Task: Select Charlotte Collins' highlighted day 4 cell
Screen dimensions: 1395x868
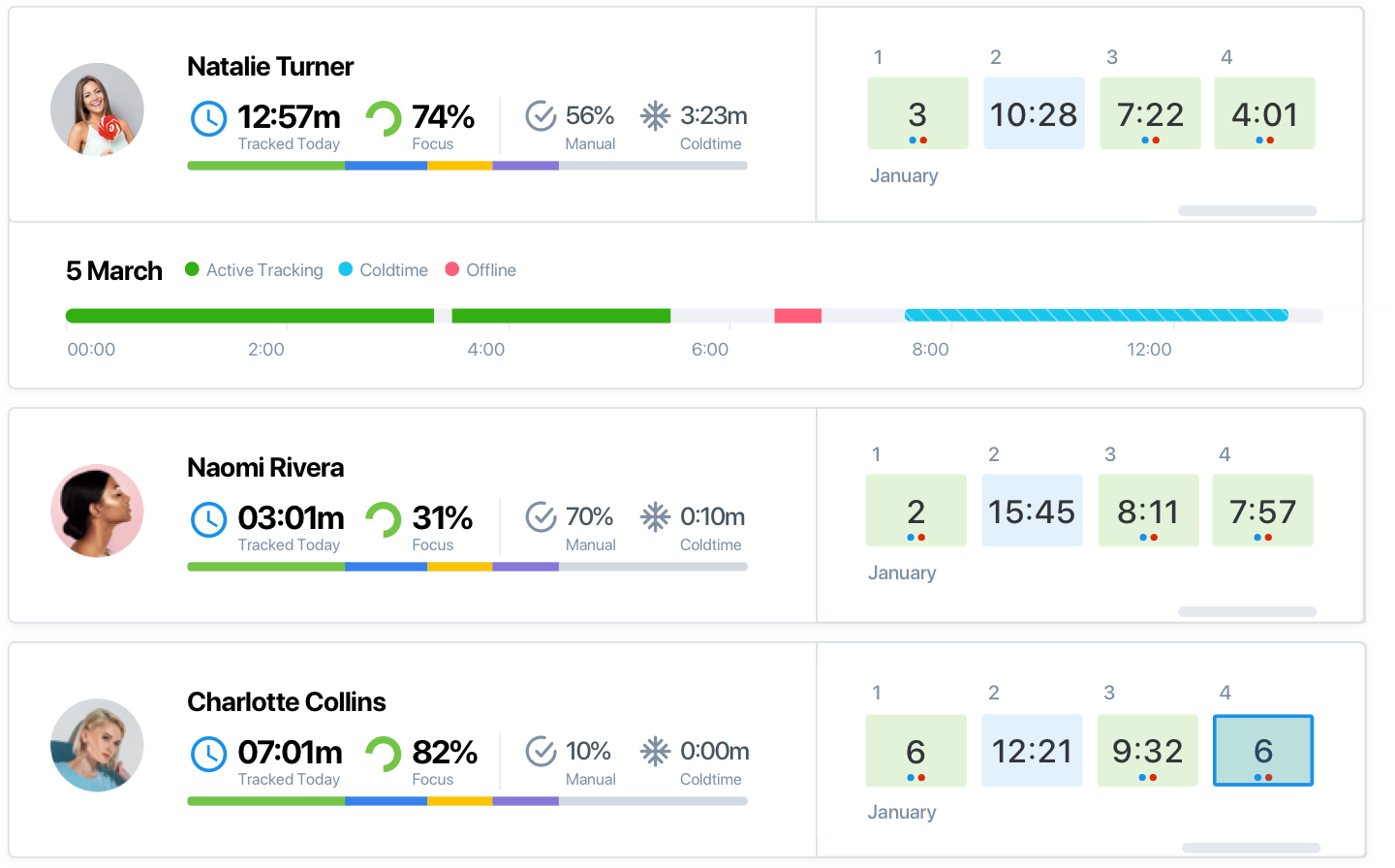Action: (1263, 751)
